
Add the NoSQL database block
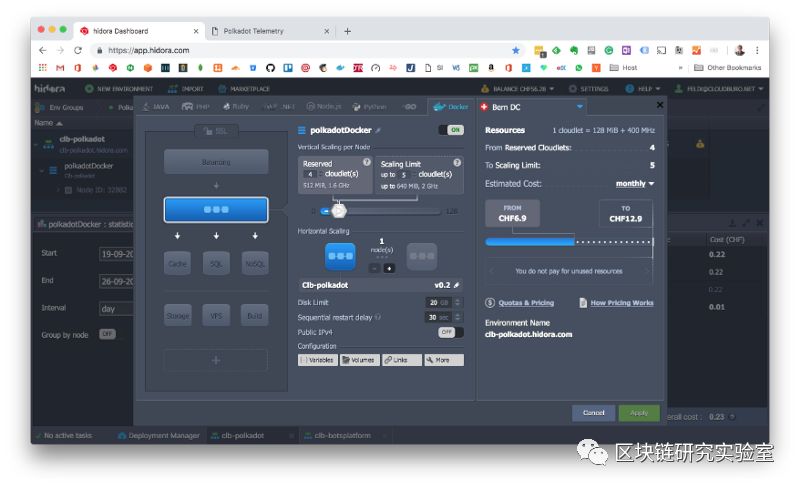[255, 263]
